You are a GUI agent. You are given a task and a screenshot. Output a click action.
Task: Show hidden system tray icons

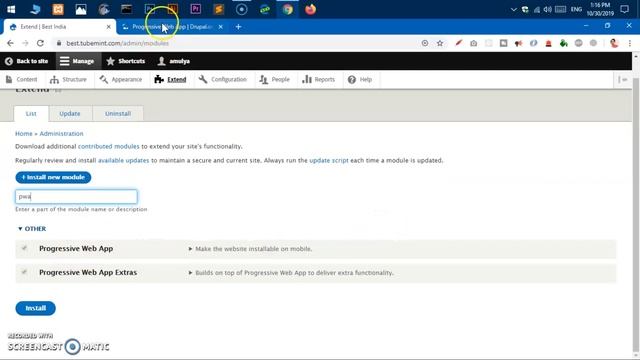coord(513,9)
